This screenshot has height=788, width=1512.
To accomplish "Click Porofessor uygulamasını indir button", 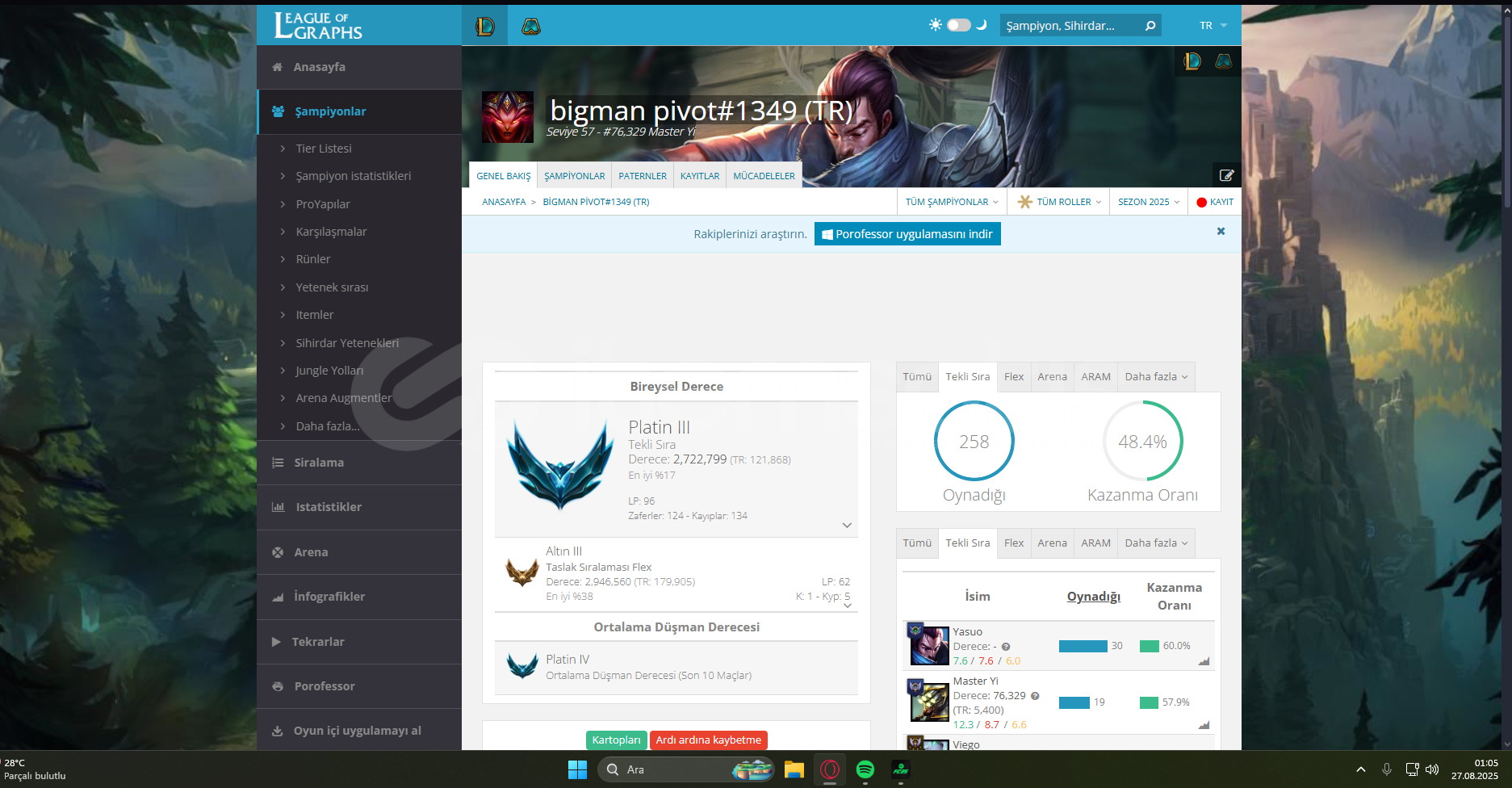I will coord(907,234).
